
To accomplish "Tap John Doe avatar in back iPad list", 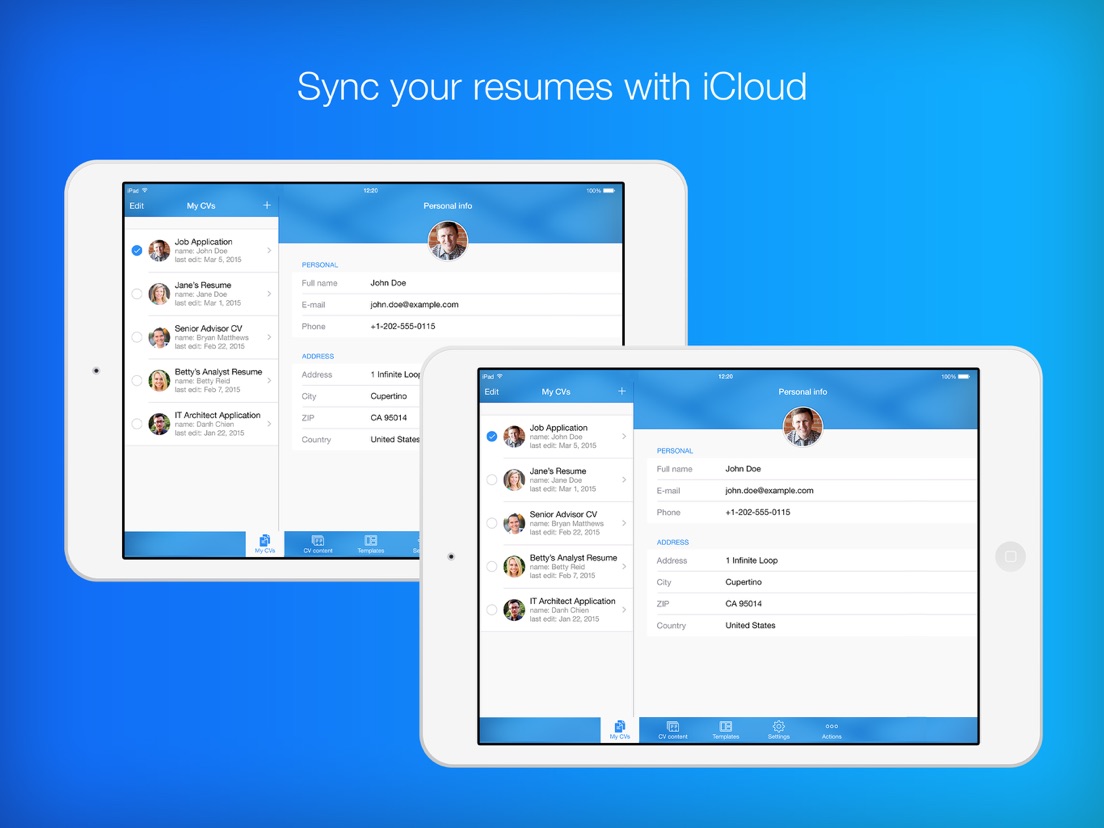I will tap(159, 251).
